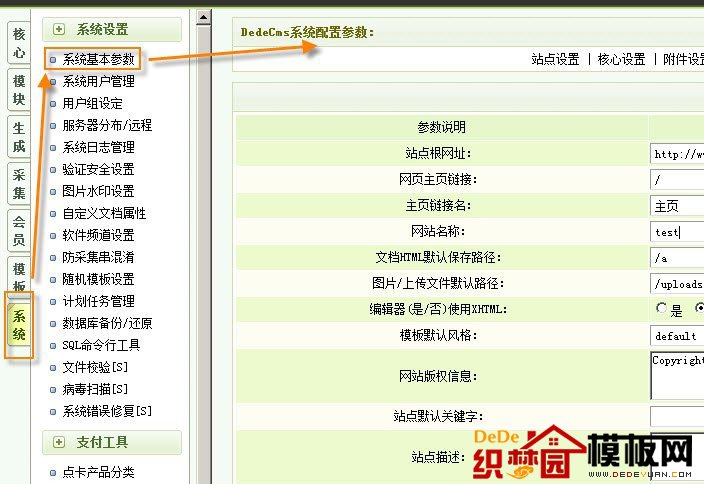Screen dimensions: 704x484
Task: Open 随机模板设置 menu item
Action: pos(98,279)
